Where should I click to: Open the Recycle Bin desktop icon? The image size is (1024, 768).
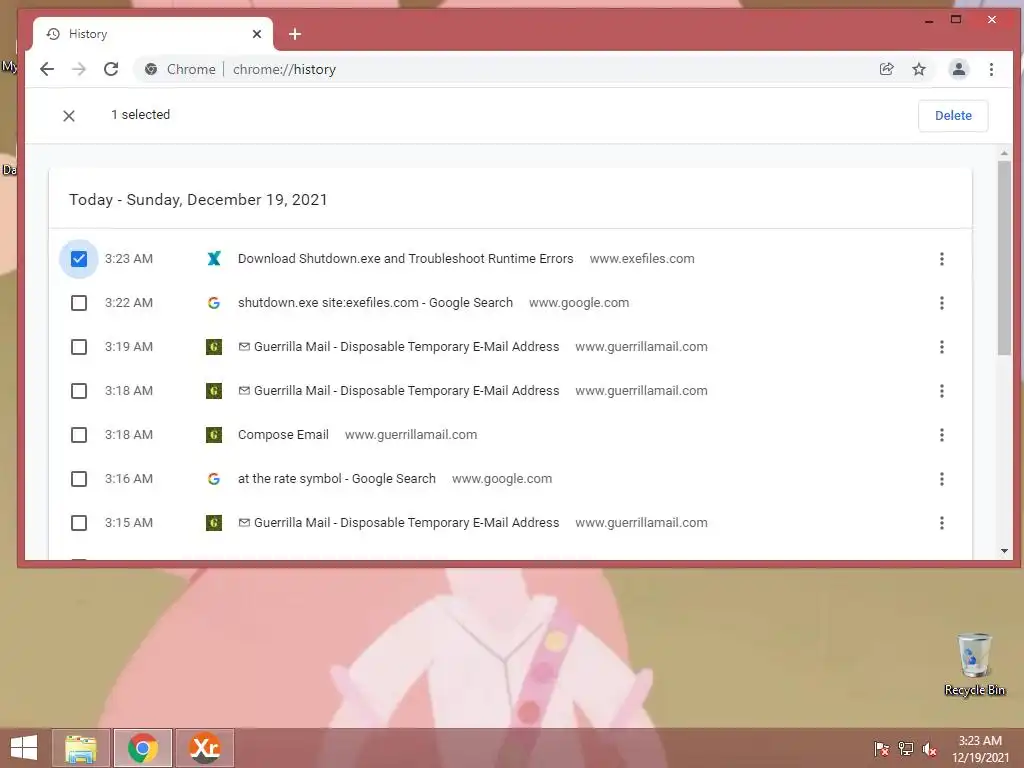[x=974, y=664]
